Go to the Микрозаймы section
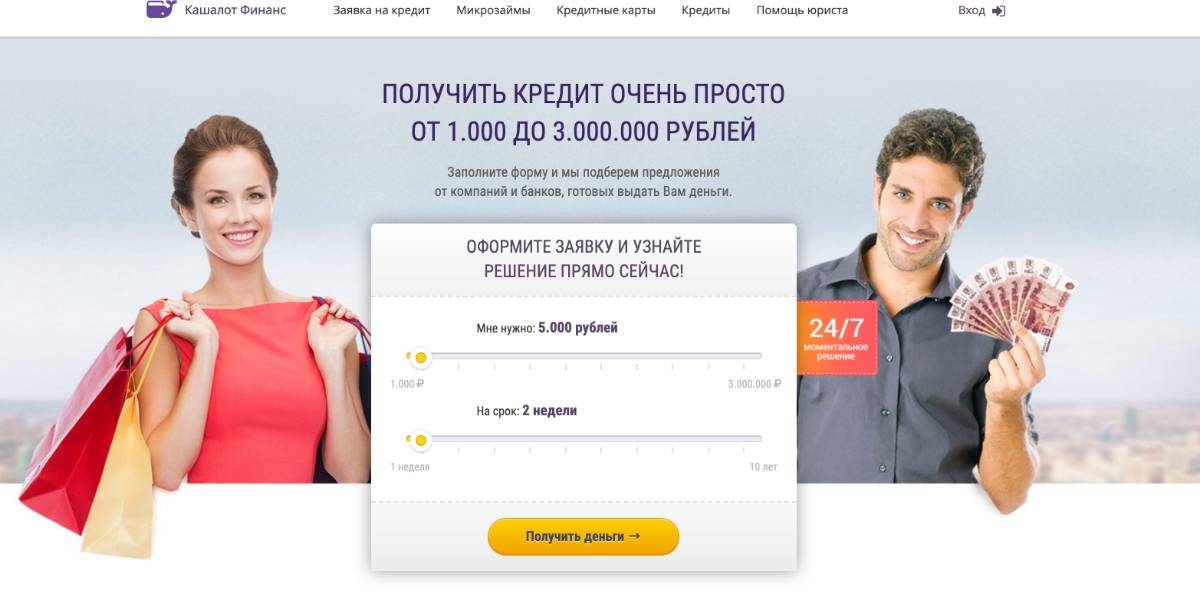The image size is (1200, 600). [493, 11]
